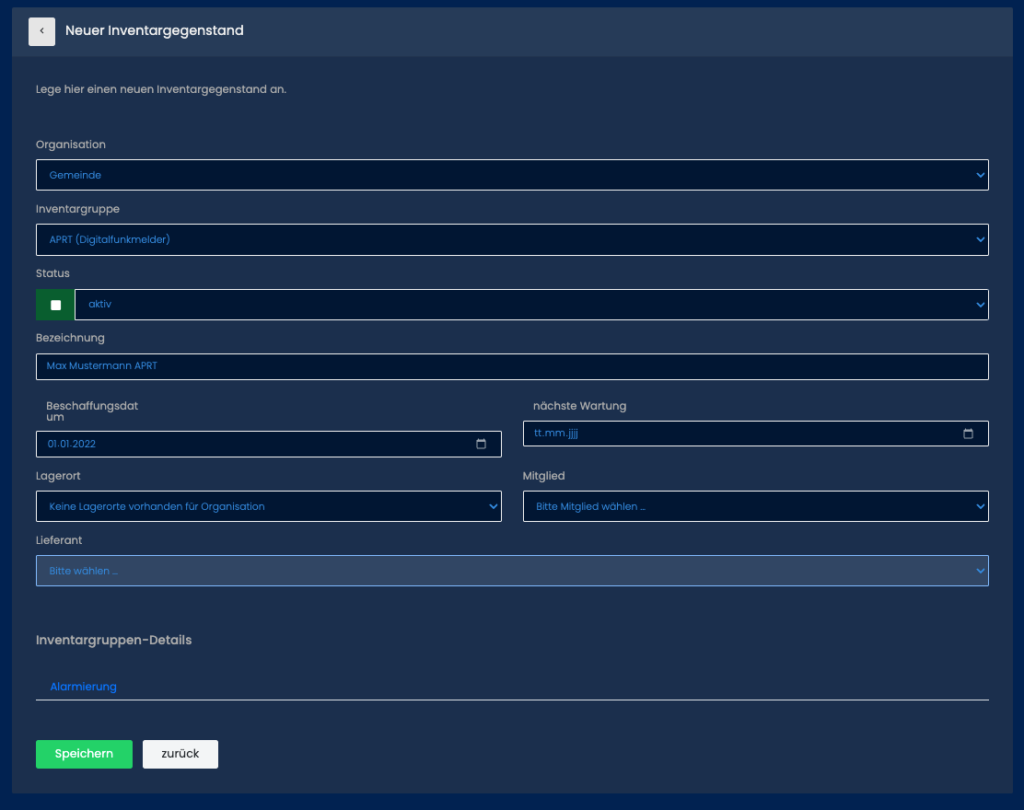
Task: Expand the Inventargruppe dropdown
Action: click(x=512, y=240)
